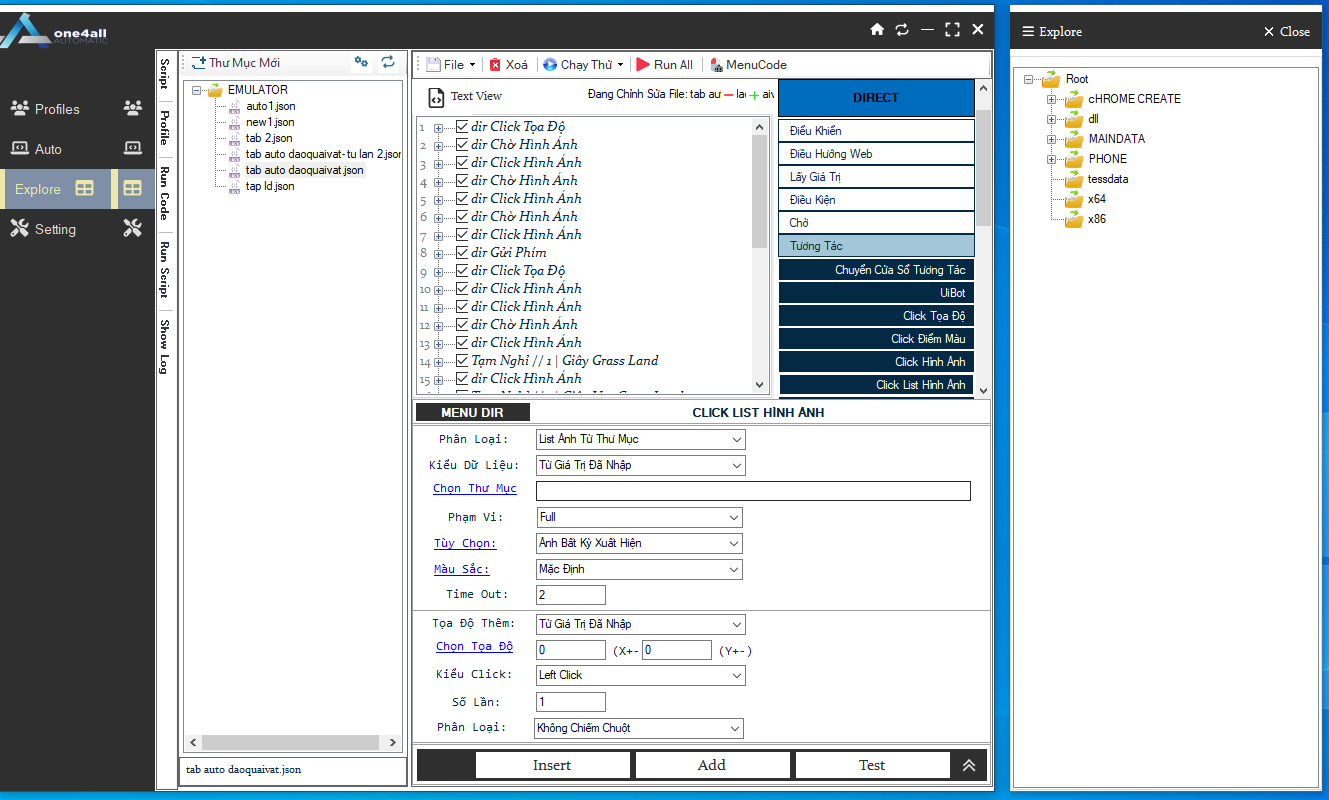Screen dimensions: 1329x800
Task: Expand the MAINDATA folder in Explore tree
Action: [x=1051, y=139]
